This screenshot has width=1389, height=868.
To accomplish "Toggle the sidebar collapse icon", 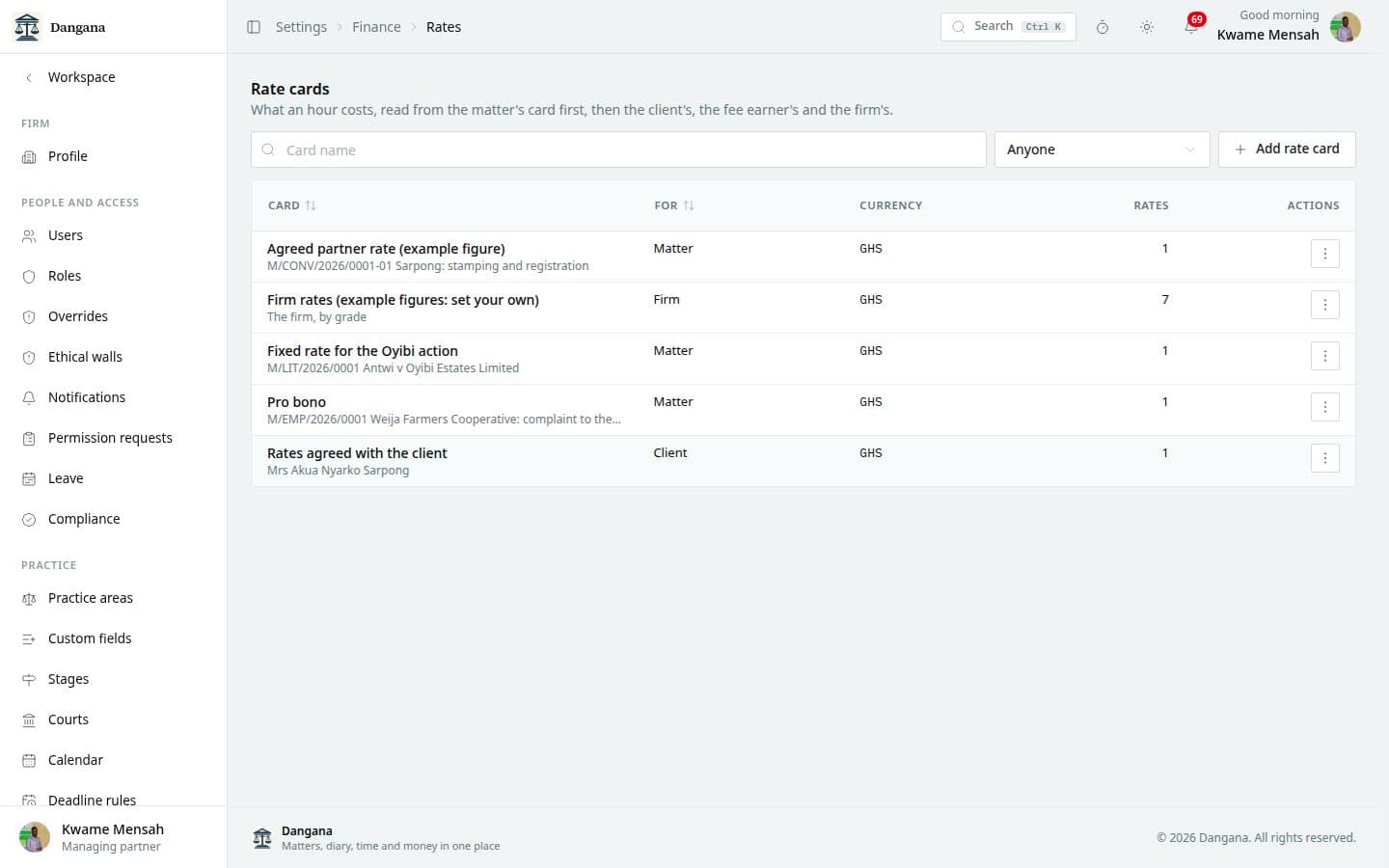I will pyautogui.click(x=254, y=27).
